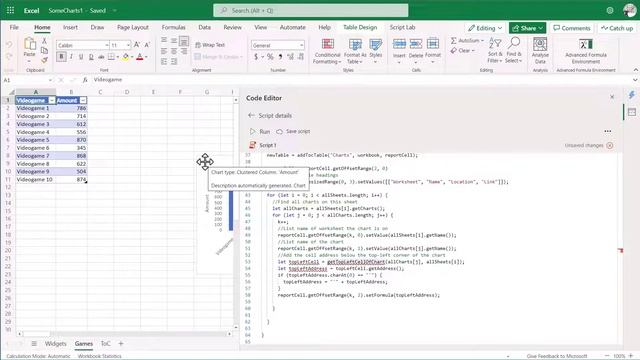Click Save script
This screenshot has width=640, height=360.
[293, 131]
